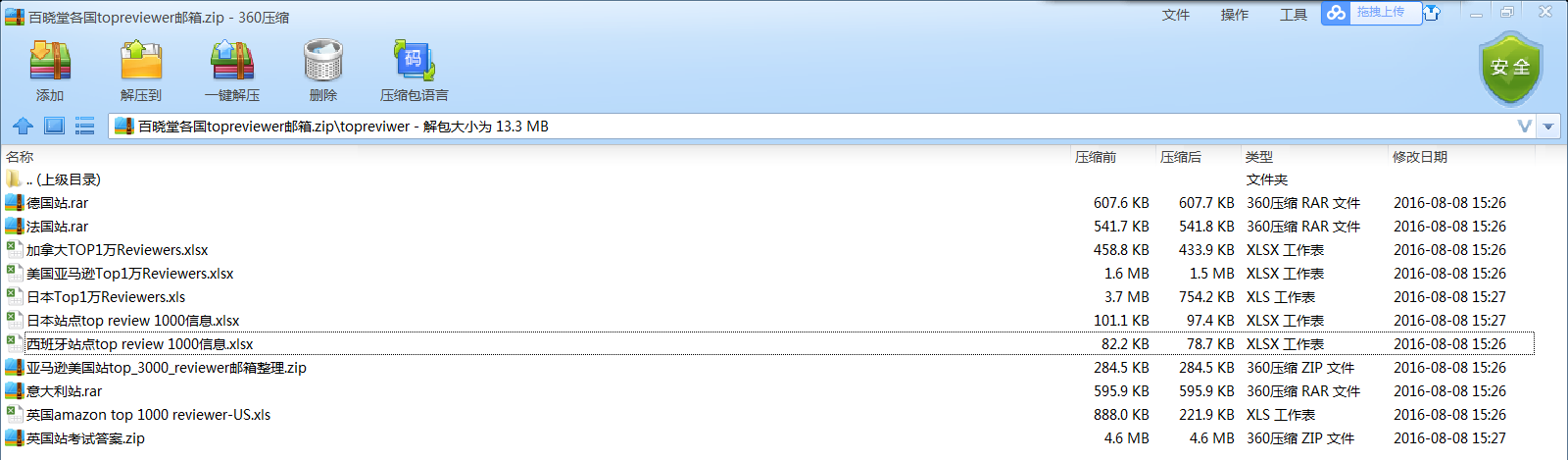Image resolution: width=1568 pixels, height=460 pixels.
Task: Click the skin shirt icon in title bar
Action: [x=1432, y=13]
